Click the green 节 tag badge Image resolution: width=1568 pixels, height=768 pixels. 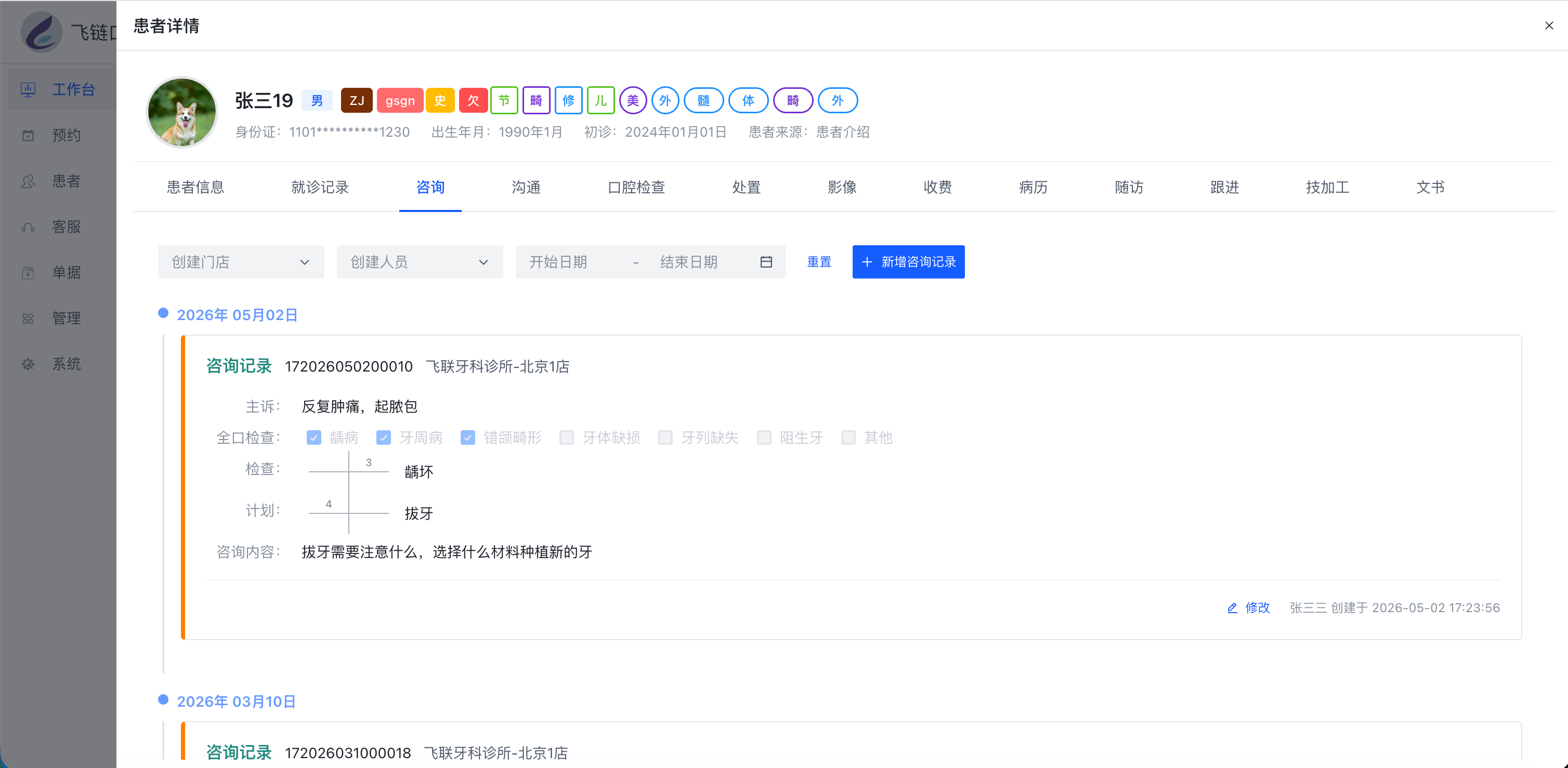pyautogui.click(x=504, y=100)
